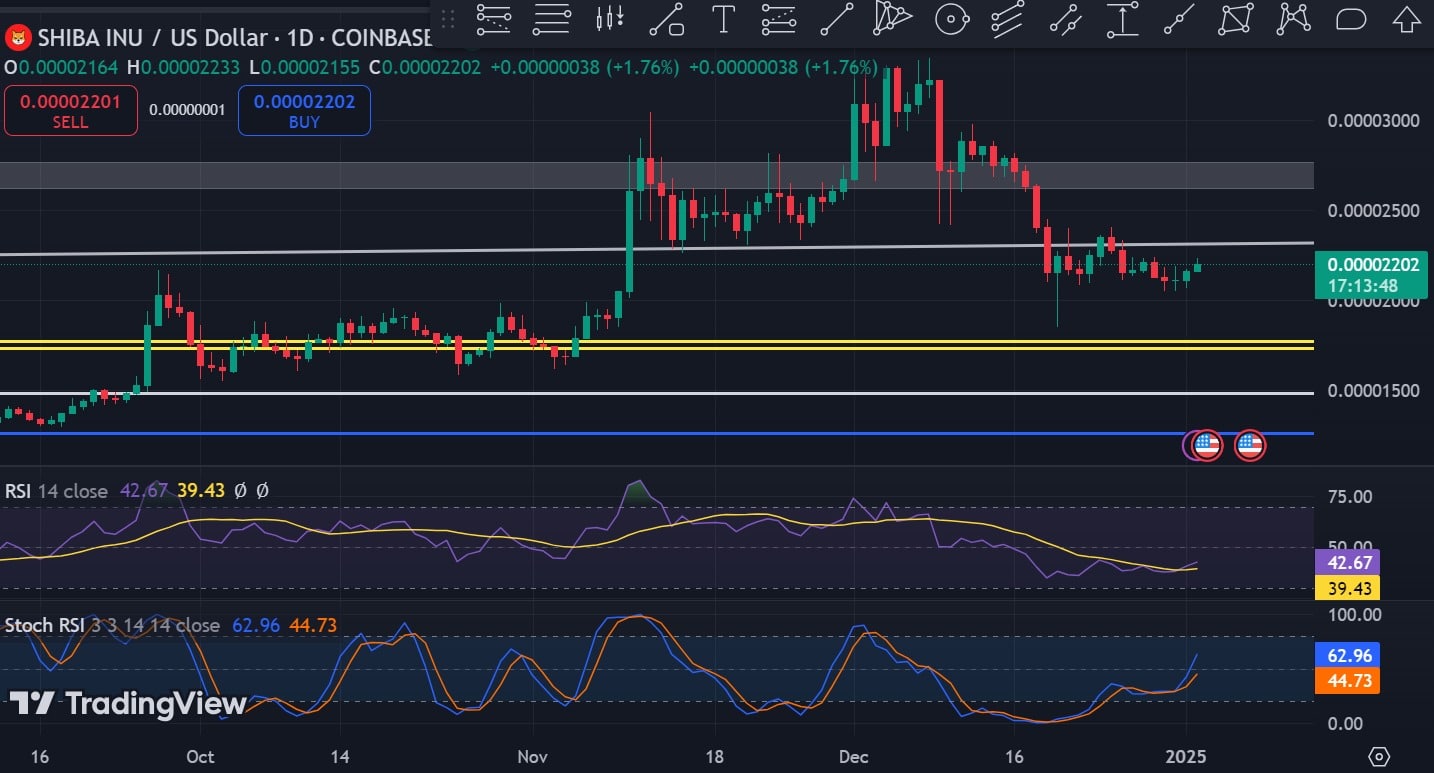The height and width of the screenshot is (773, 1434).
Task: Click the Oct label on the time axis
Action: 200,756
